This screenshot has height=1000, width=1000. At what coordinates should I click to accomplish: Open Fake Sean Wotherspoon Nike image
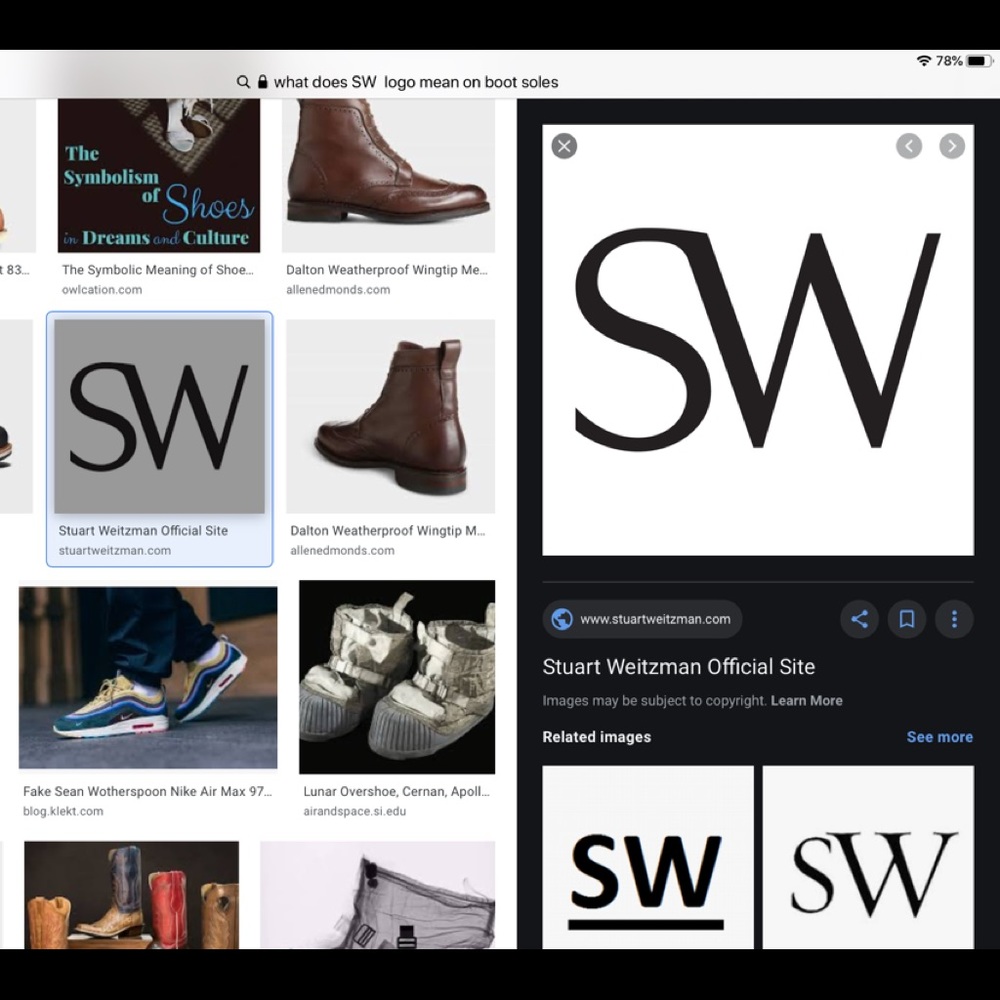148,677
